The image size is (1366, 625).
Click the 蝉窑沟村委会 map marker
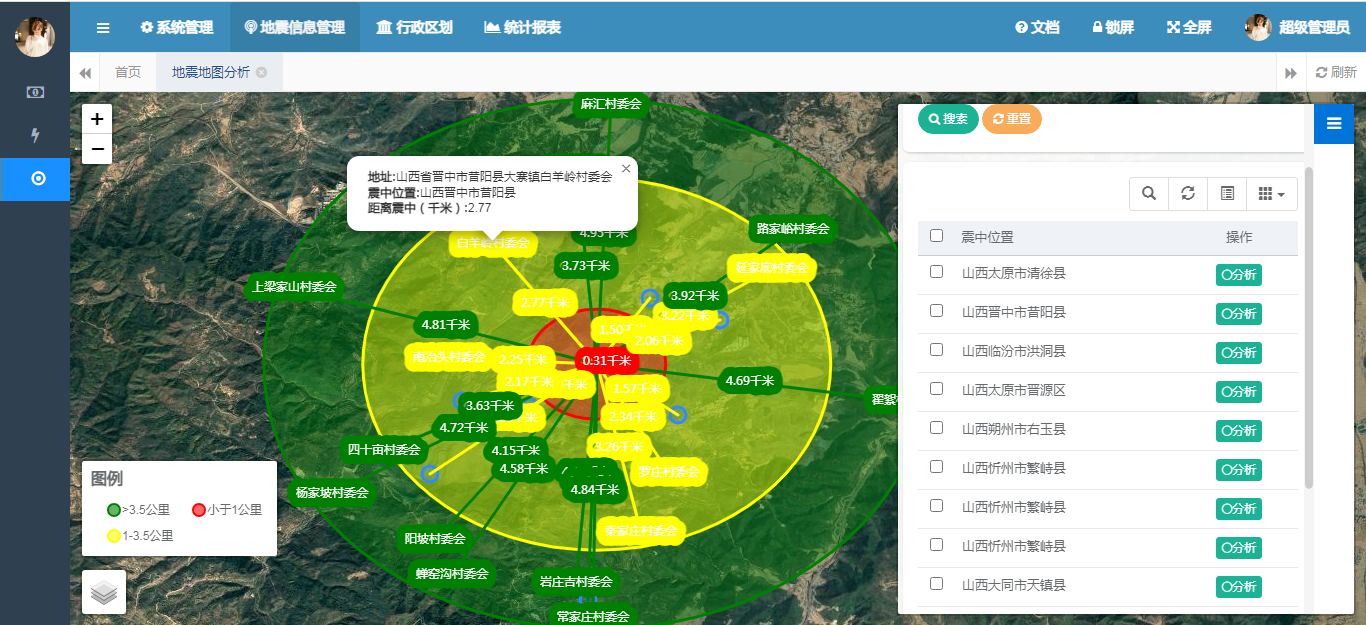tap(453, 574)
